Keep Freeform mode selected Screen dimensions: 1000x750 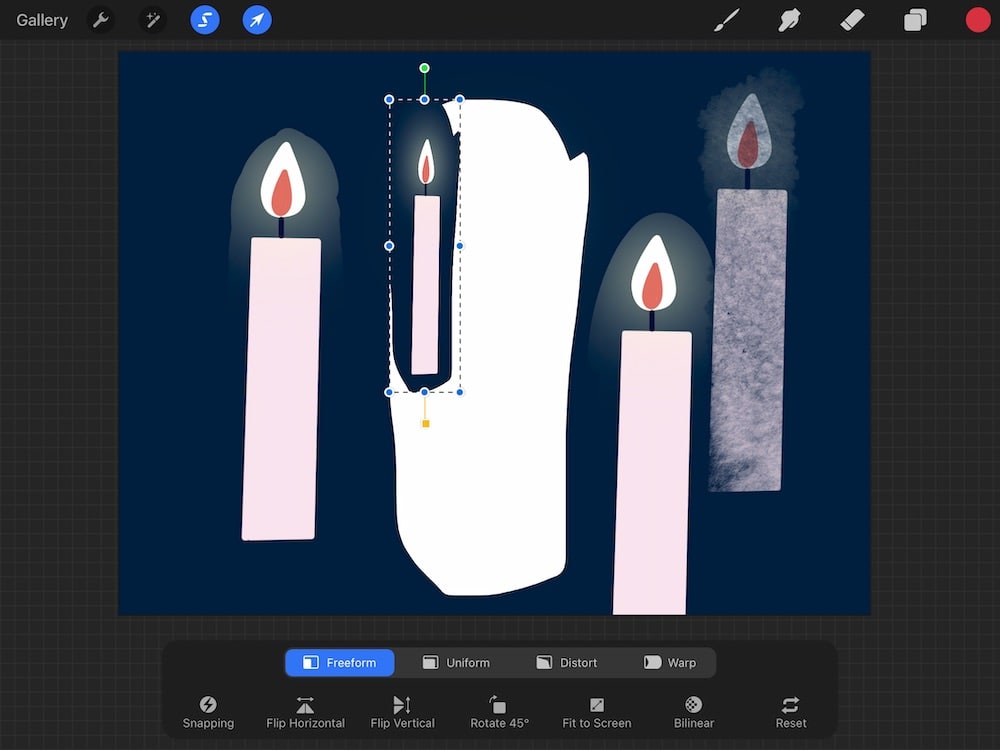click(339, 662)
